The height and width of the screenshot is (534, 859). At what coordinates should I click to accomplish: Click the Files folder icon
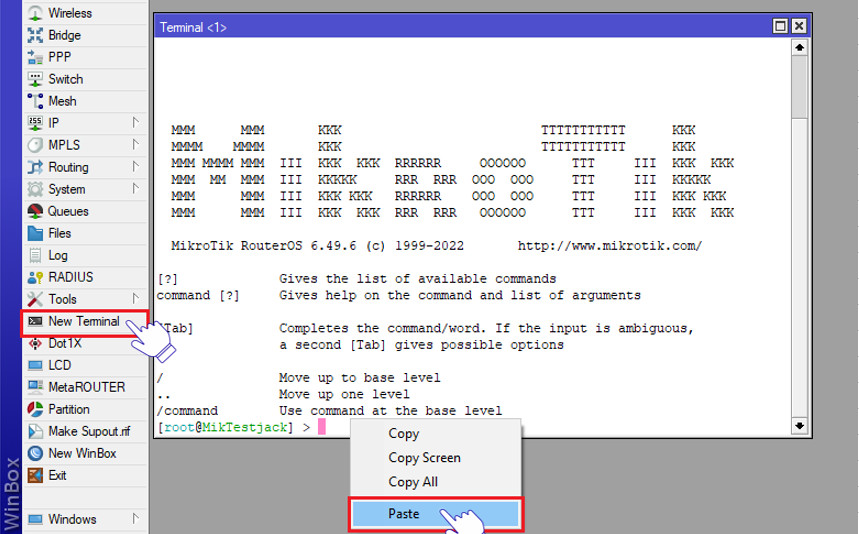click(x=35, y=233)
